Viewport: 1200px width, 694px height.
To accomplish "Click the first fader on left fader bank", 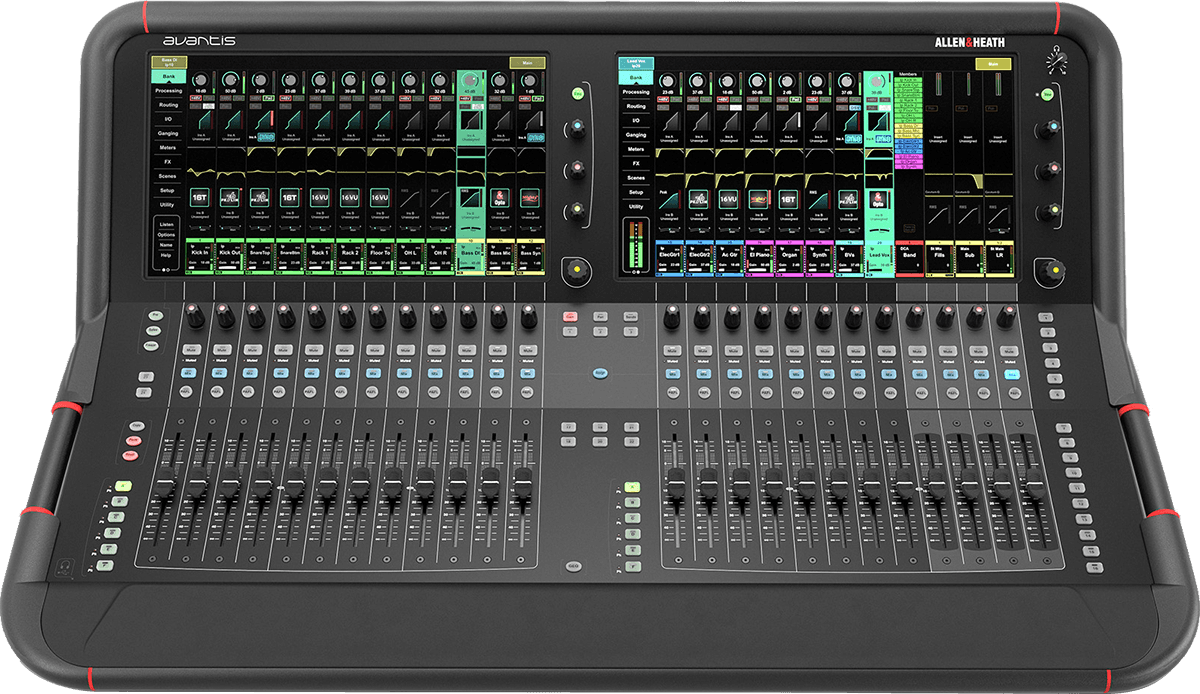I will [x=166, y=483].
